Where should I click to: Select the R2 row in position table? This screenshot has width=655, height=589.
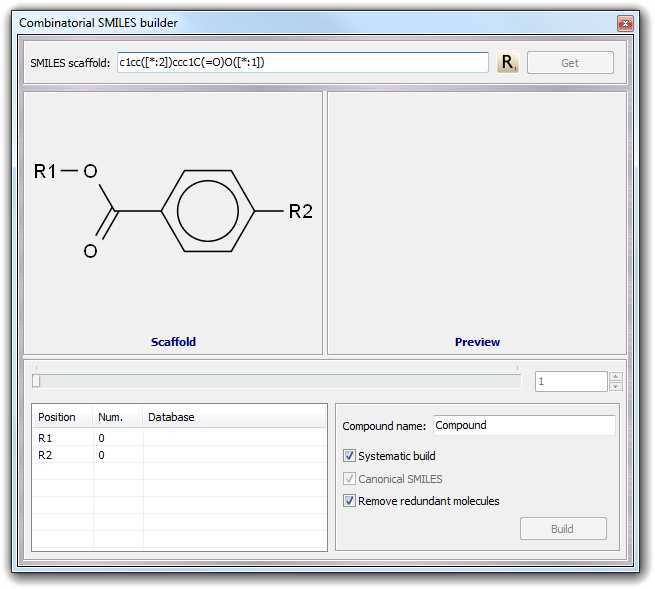[x=179, y=455]
